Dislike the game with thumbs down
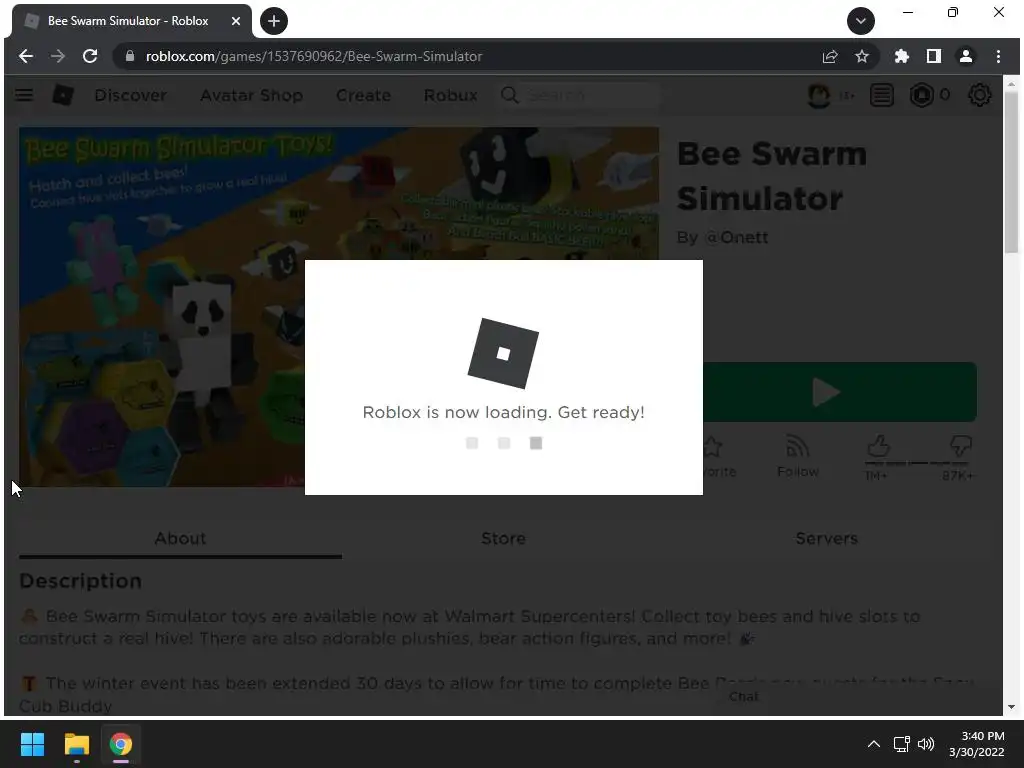The image size is (1024, 768). [961, 447]
